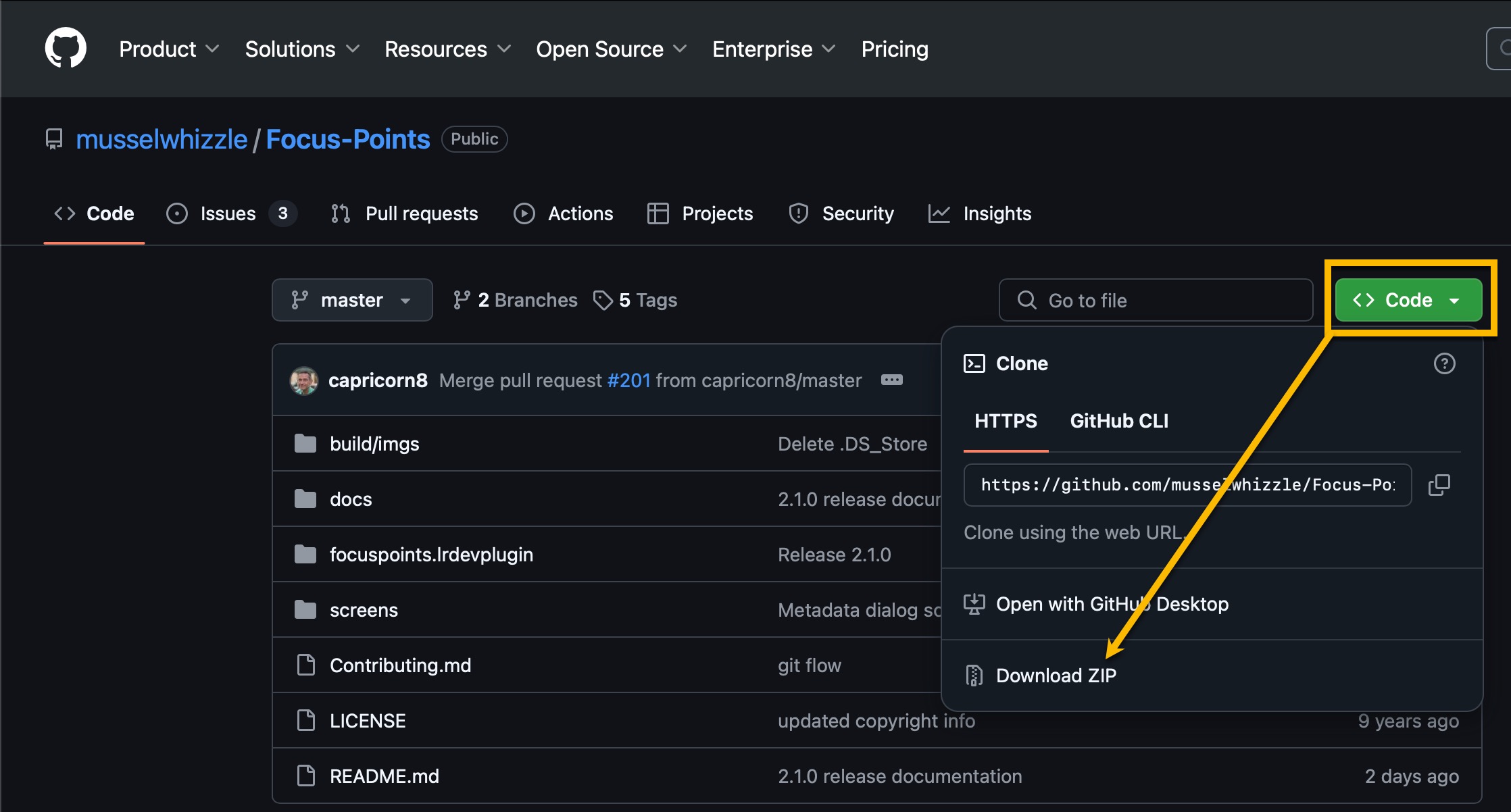This screenshot has width=1511, height=812.
Task: Click the capricorn8 avatar image
Action: (304, 380)
